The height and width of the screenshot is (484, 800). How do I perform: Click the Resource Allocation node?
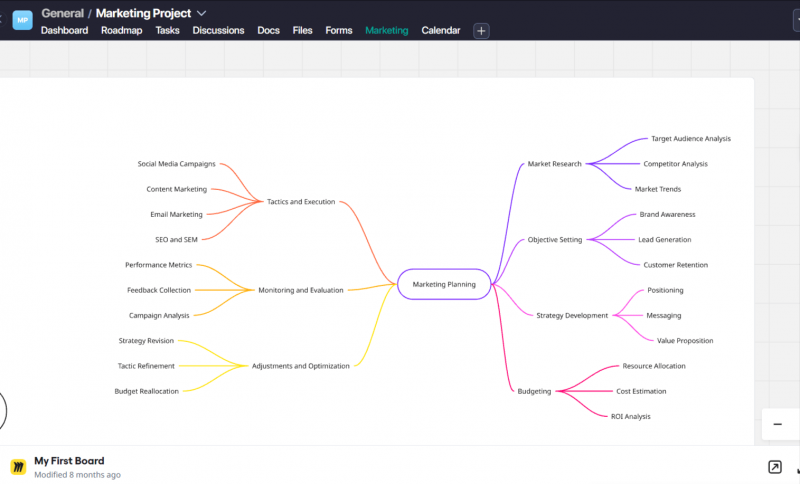tap(654, 366)
